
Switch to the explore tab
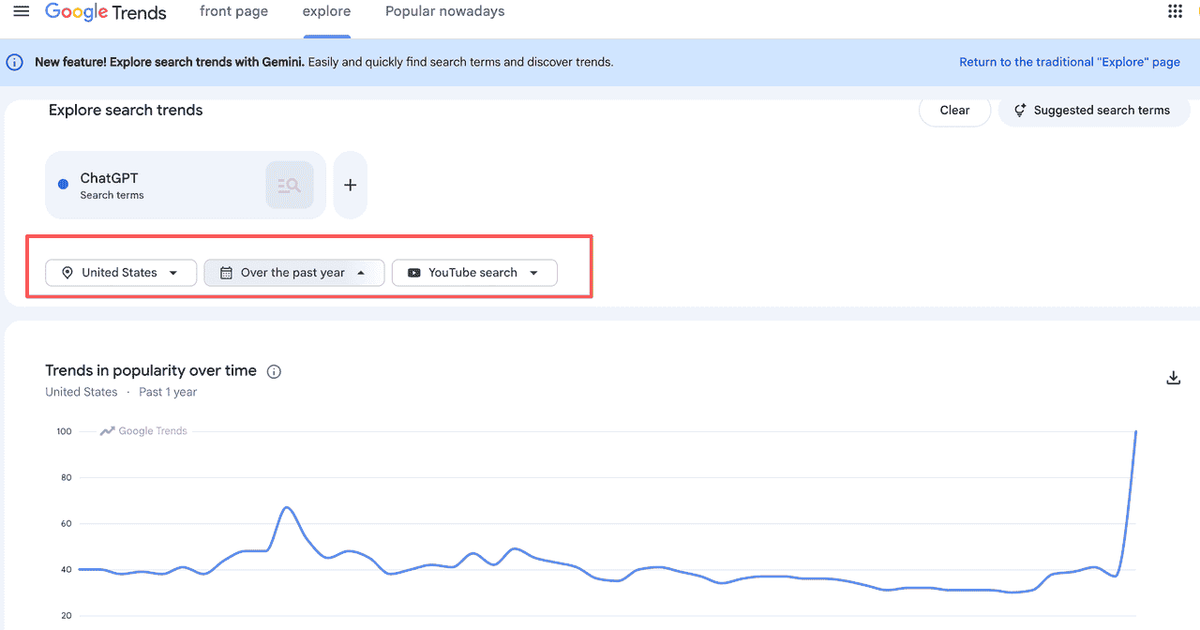327,12
